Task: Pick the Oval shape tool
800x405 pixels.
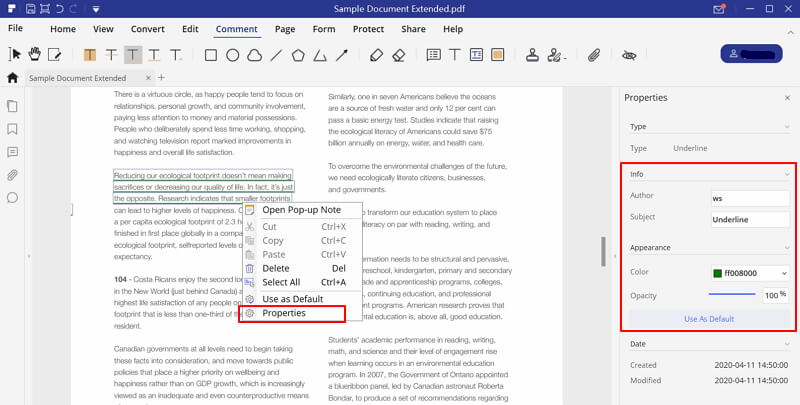Action: (233, 55)
